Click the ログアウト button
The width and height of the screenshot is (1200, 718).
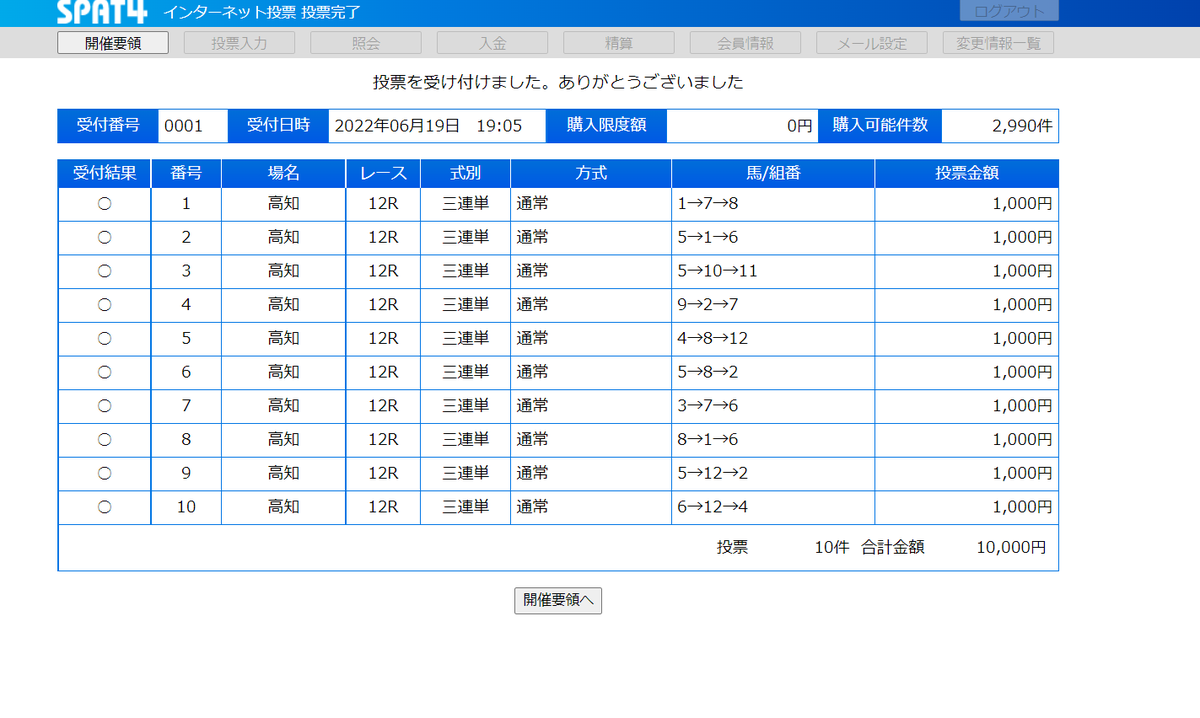pos(1009,11)
